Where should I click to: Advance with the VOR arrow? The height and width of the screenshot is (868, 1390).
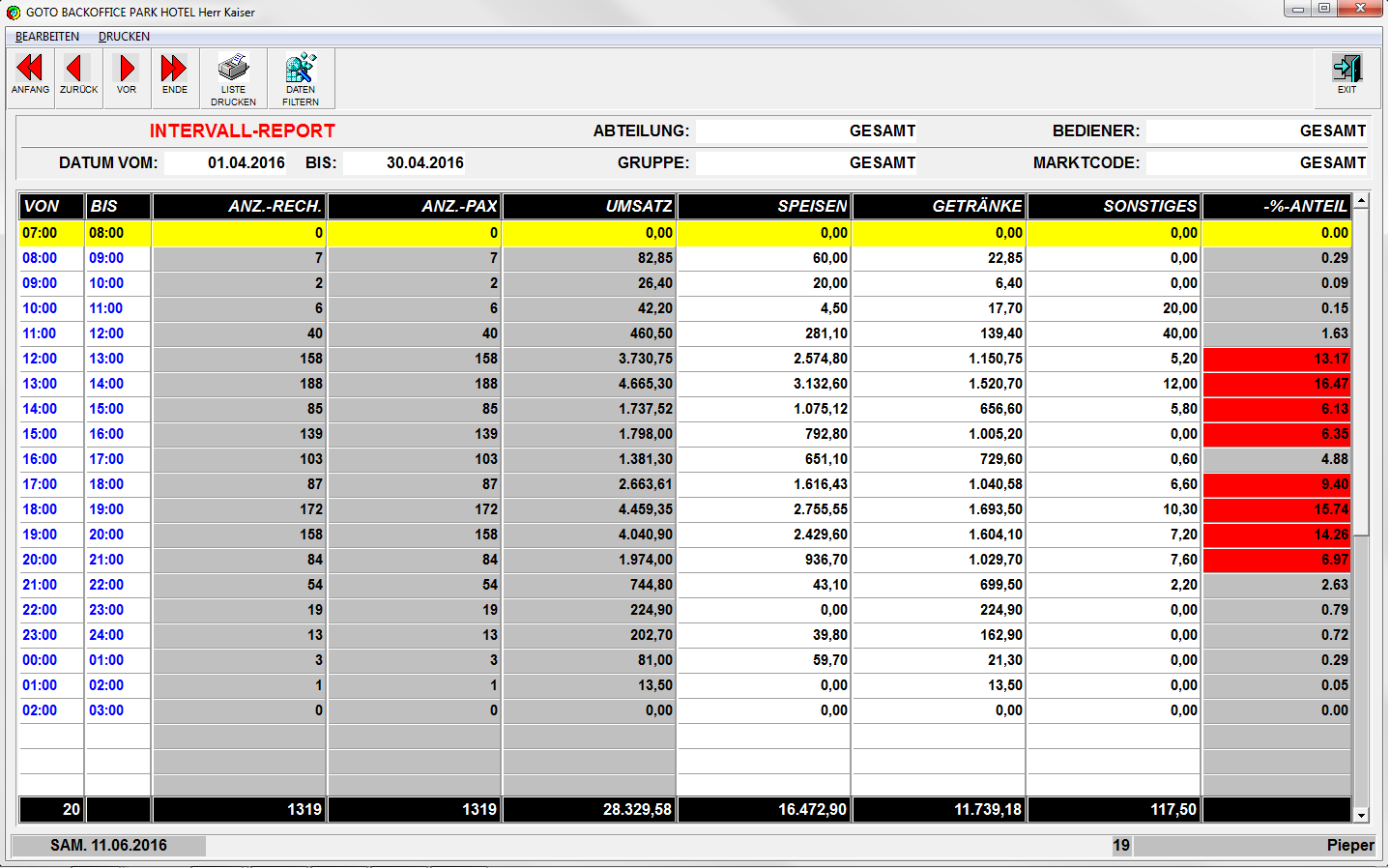(x=127, y=76)
